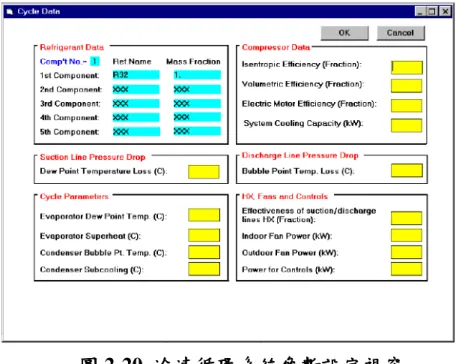Click the suction/discharge lines HX effectiveness field
Image resolution: width=456 pixels, height=364 pixels.
tap(407, 218)
